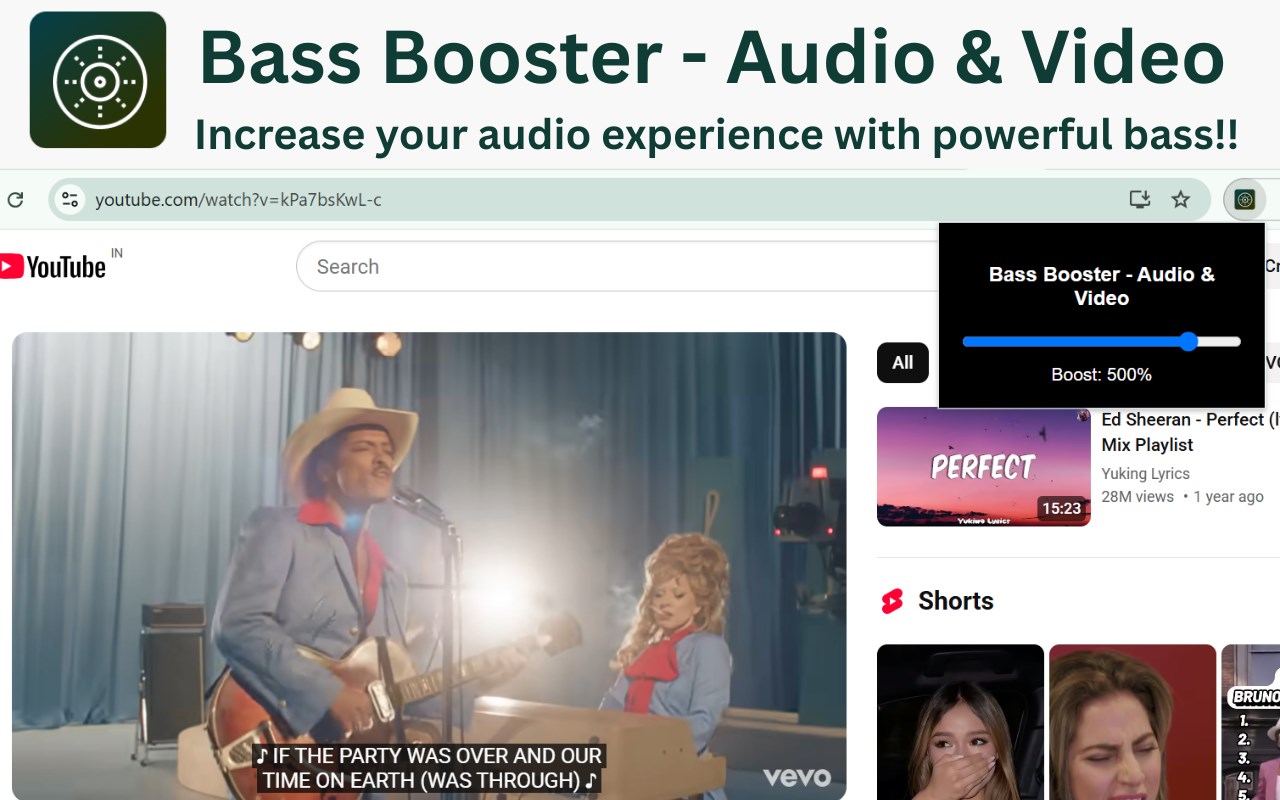
Task: Open the Ed Sheeran Perfect video thumbnail
Action: tap(984, 466)
